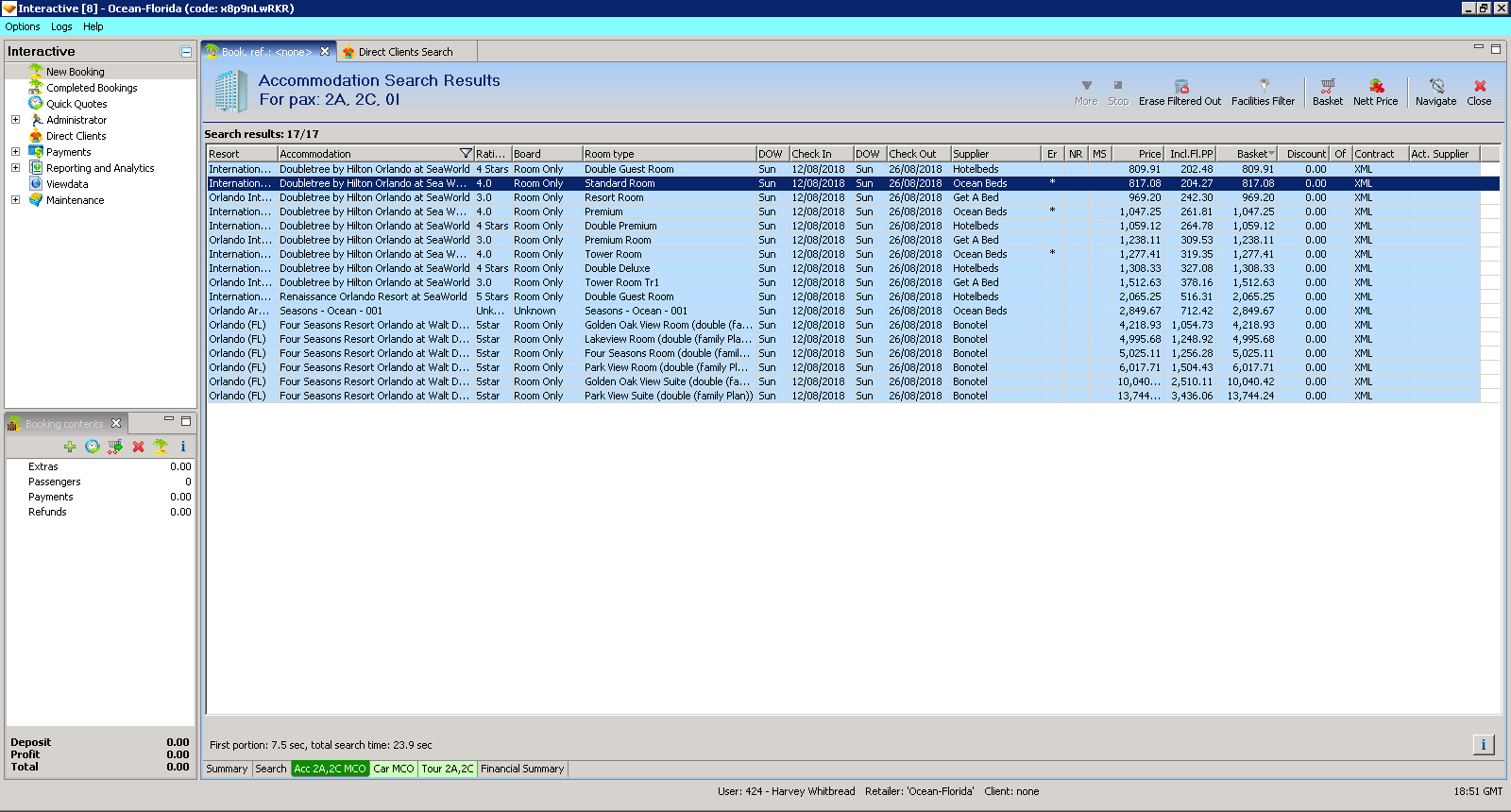Click the Refunds row in Booking contents
The height and width of the screenshot is (812, 1511).
pyautogui.click(x=101, y=512)
